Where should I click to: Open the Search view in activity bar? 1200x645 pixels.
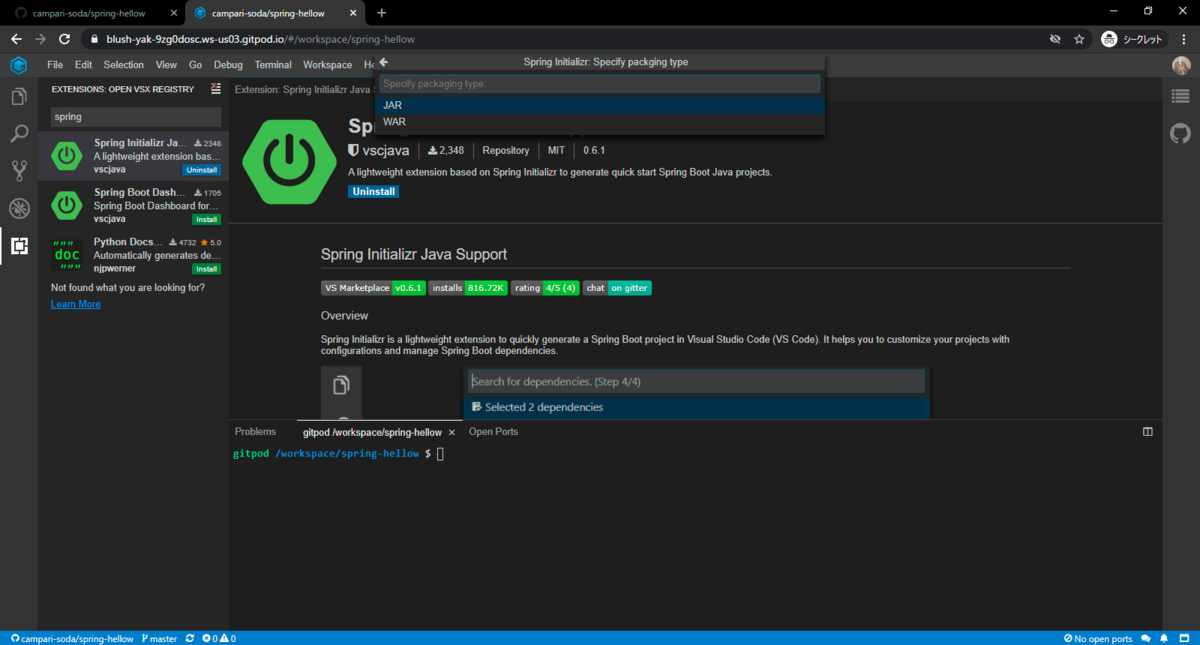18,134
